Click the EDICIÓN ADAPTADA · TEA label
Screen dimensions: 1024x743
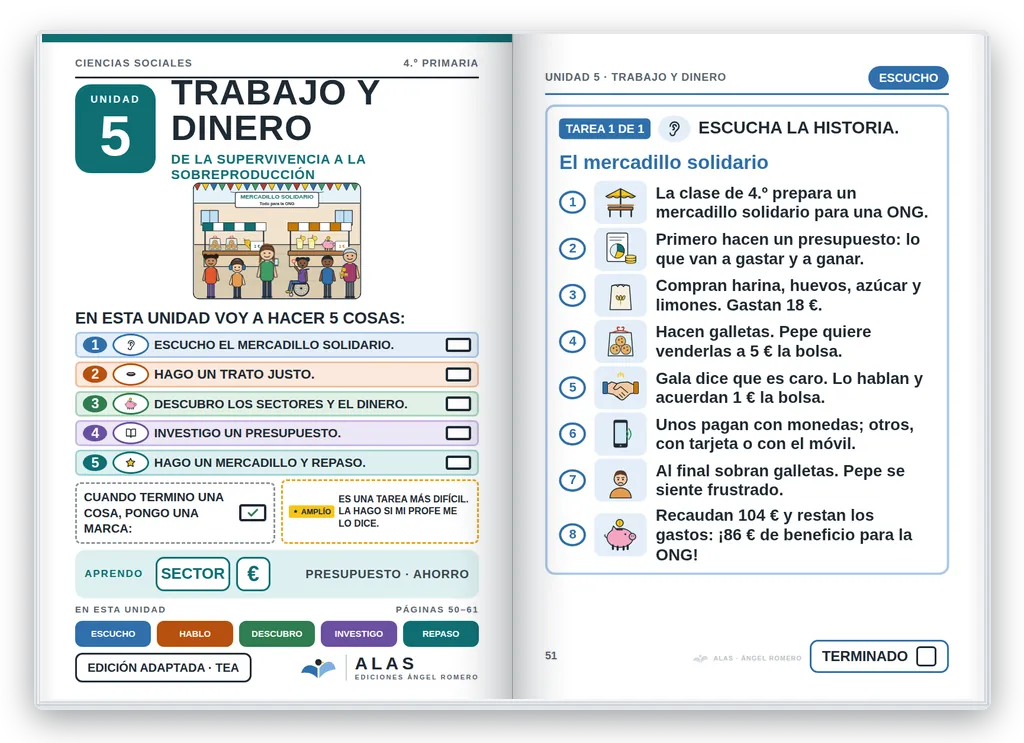click(x=163, y=668)
